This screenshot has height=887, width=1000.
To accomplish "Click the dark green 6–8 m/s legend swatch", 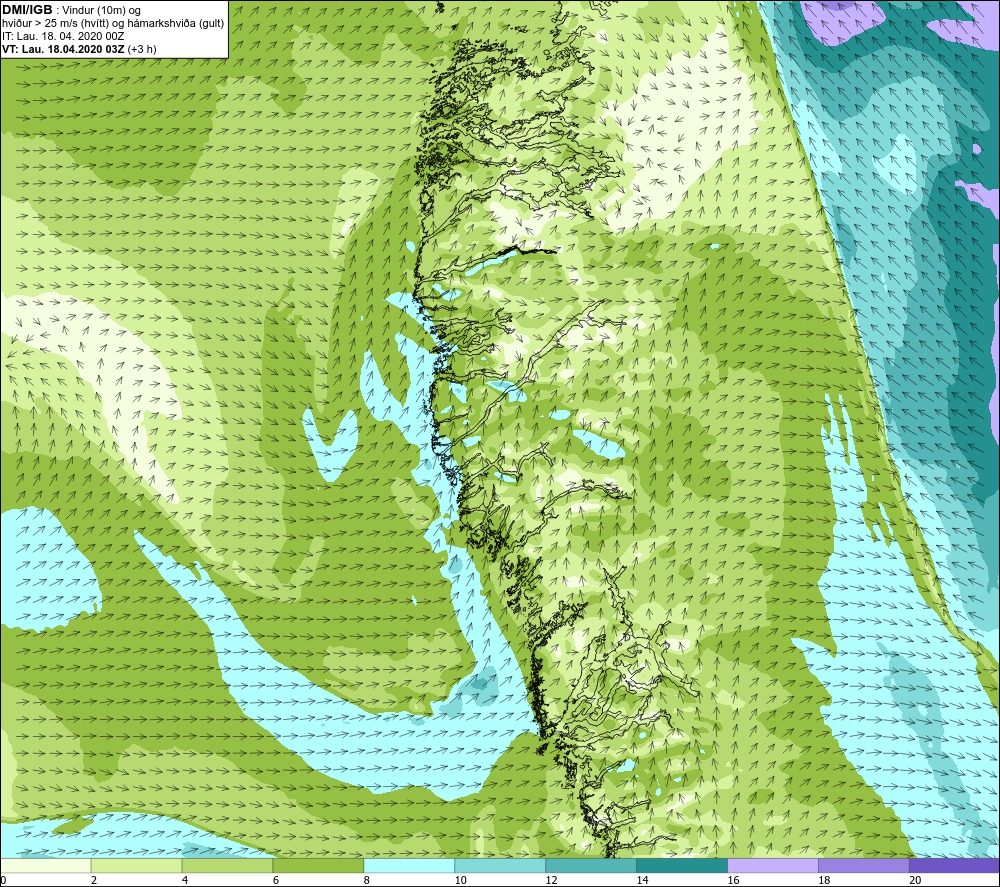I will [x=318, y=866].
